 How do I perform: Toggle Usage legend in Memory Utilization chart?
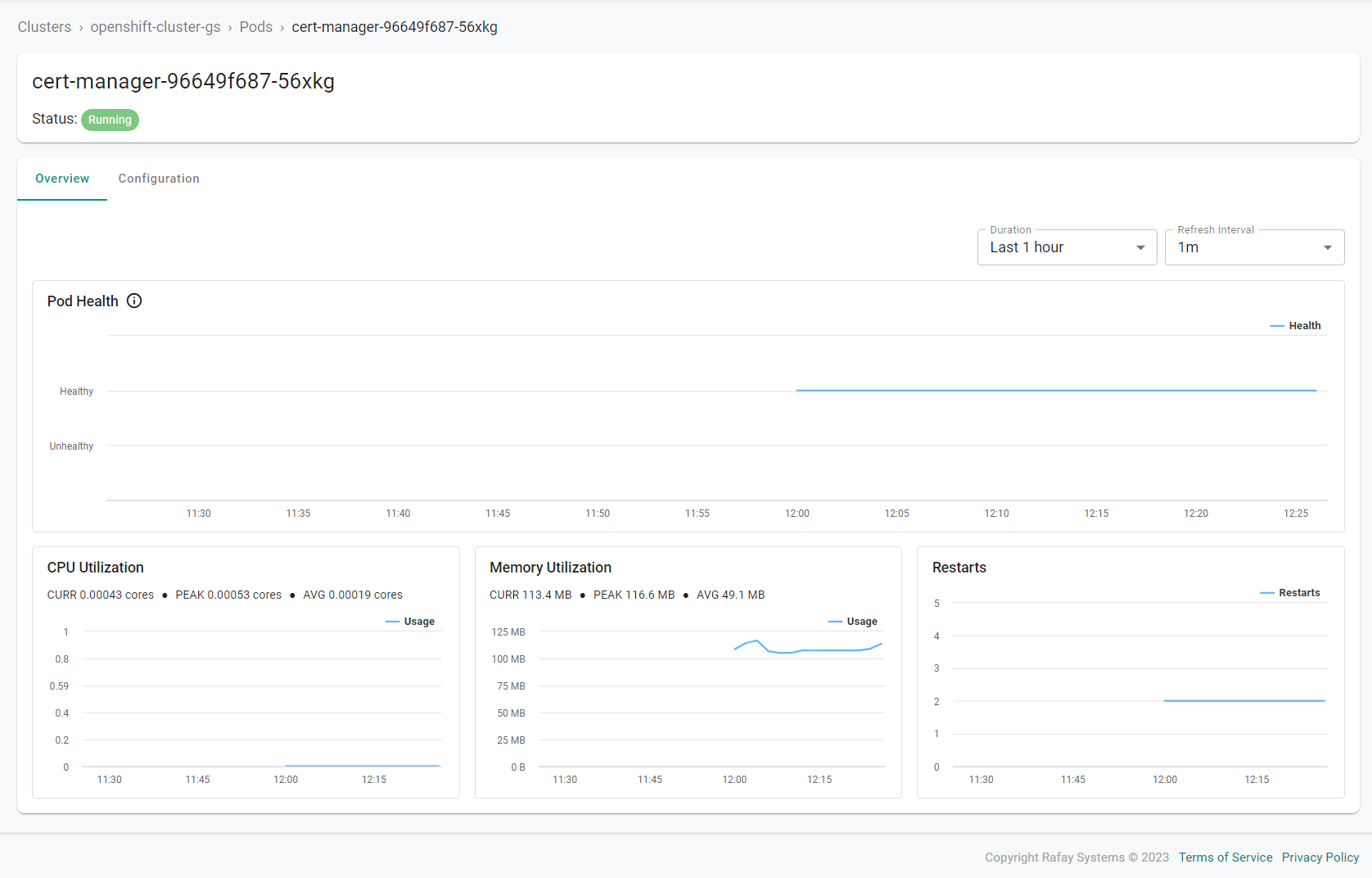point(853,622)
